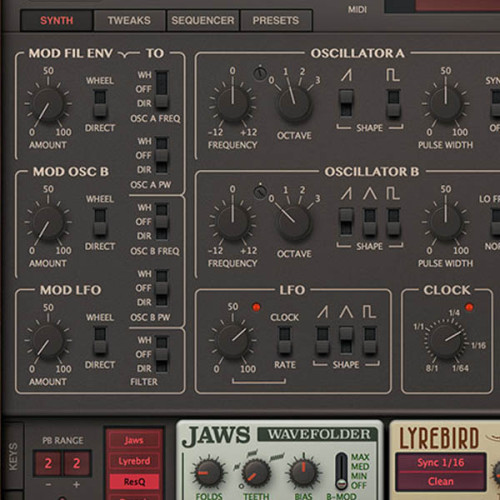Toggle Oscillator B sawtooth shape switch

coord(346,222)
